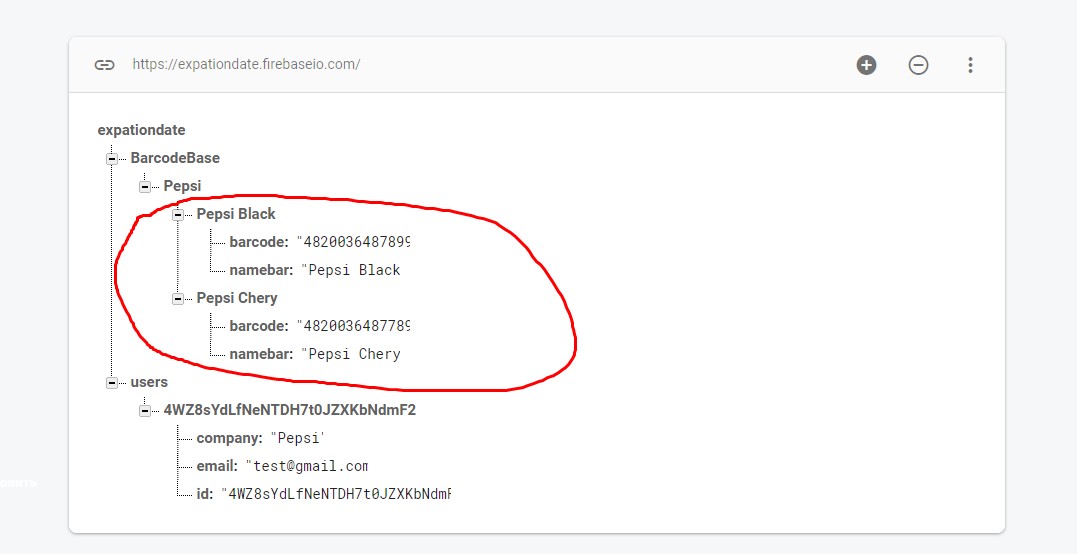Viewport: 1077px width, 554px height.
Task: Select the BarcodeBase key label
Action: (175, 158)
